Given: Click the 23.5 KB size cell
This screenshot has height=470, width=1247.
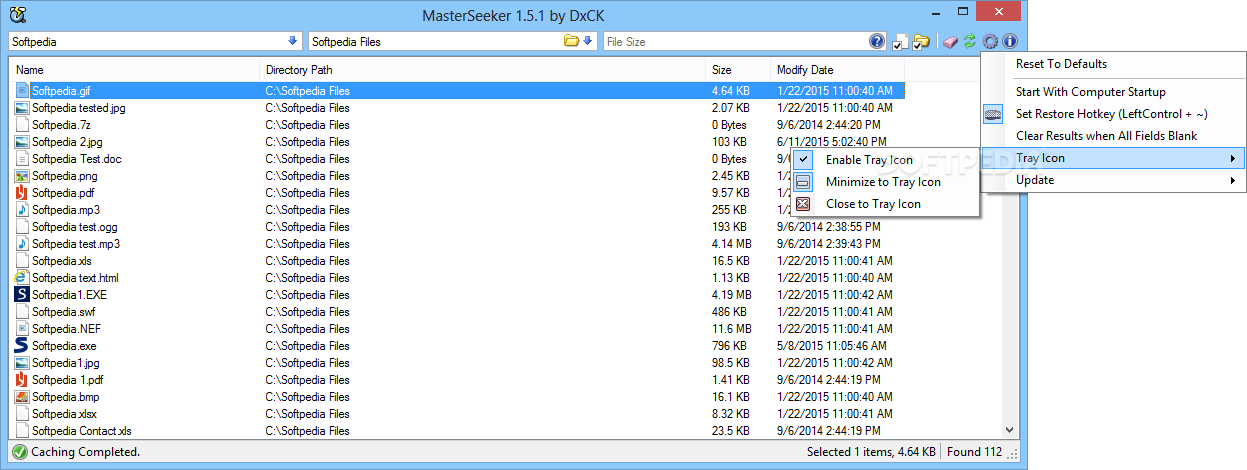Looking at the screenshot, I should 731,430.
